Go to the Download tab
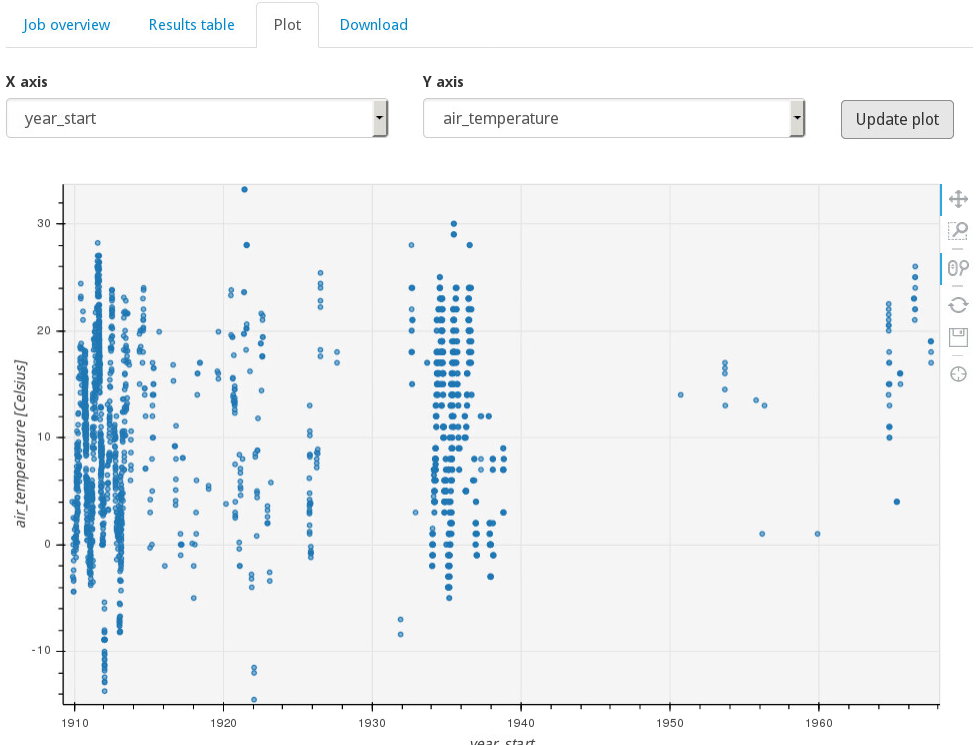Viewport: 980px width, 745px height. 374,25
